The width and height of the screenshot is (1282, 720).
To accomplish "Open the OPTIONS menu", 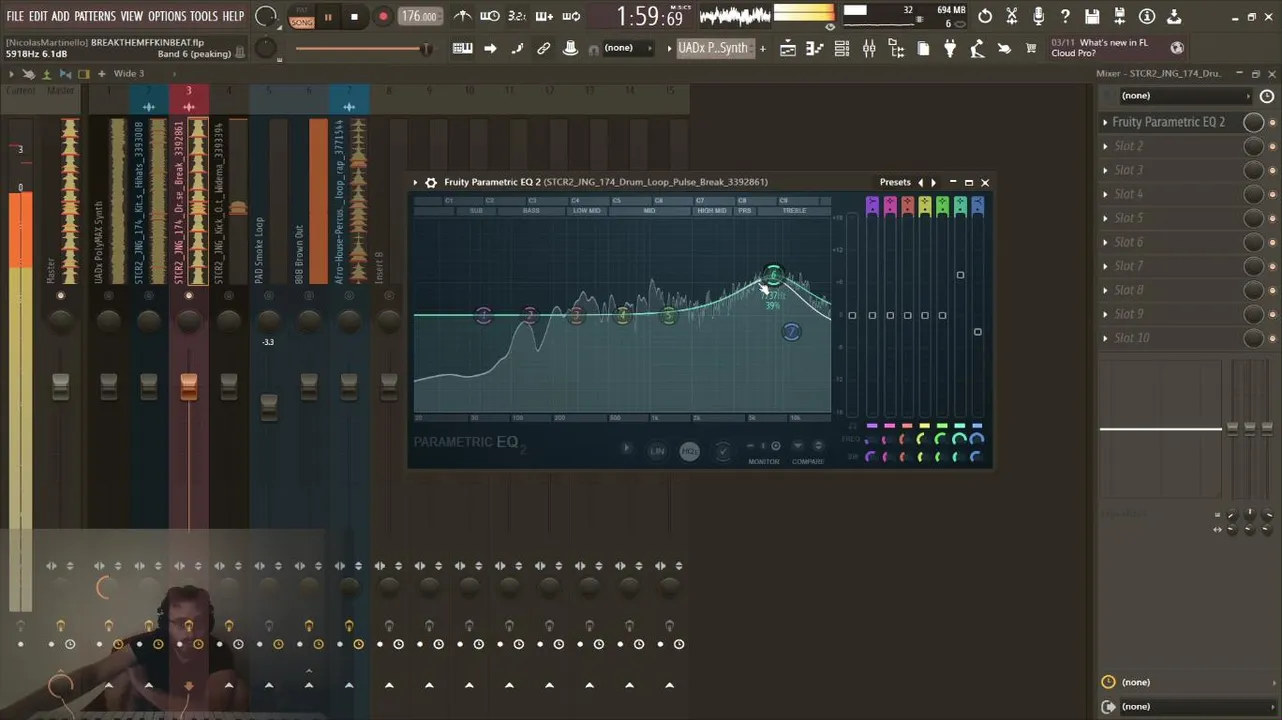I will click(167, 16).
